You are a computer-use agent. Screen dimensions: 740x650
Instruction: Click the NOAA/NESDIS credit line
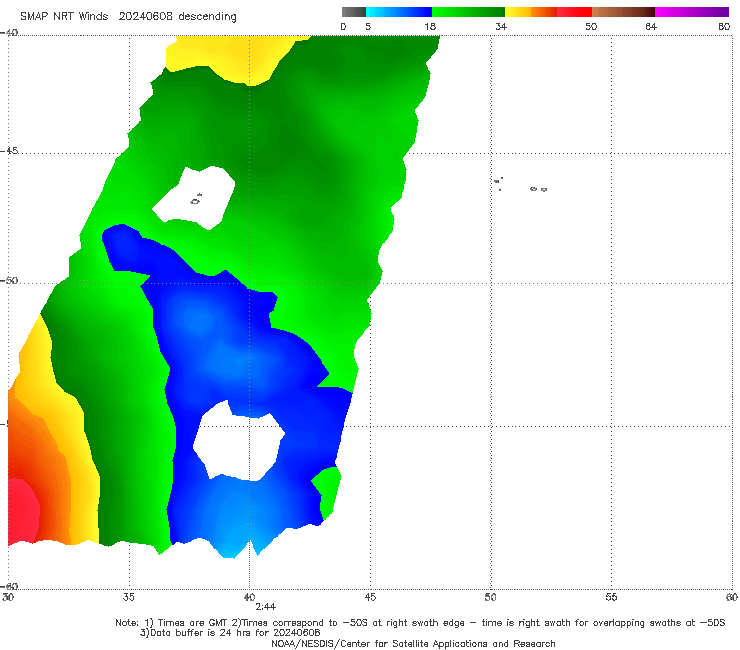click(x=413, y=644)
